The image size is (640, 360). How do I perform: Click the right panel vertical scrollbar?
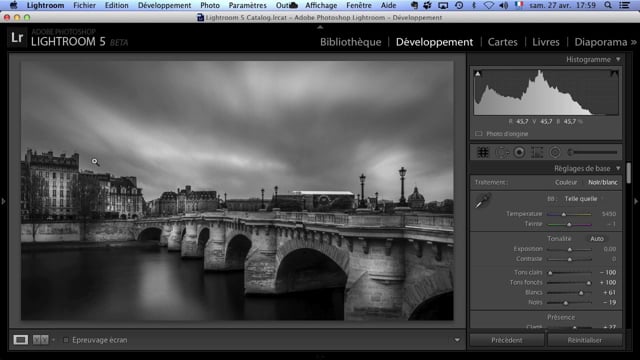coord(629,173)
